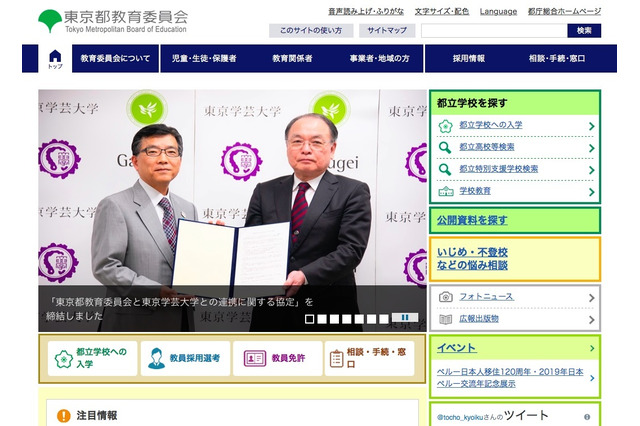Screen dimensions: 640x426
Task: Select the fifth slideshow indicator square
Action: (359, 319)
